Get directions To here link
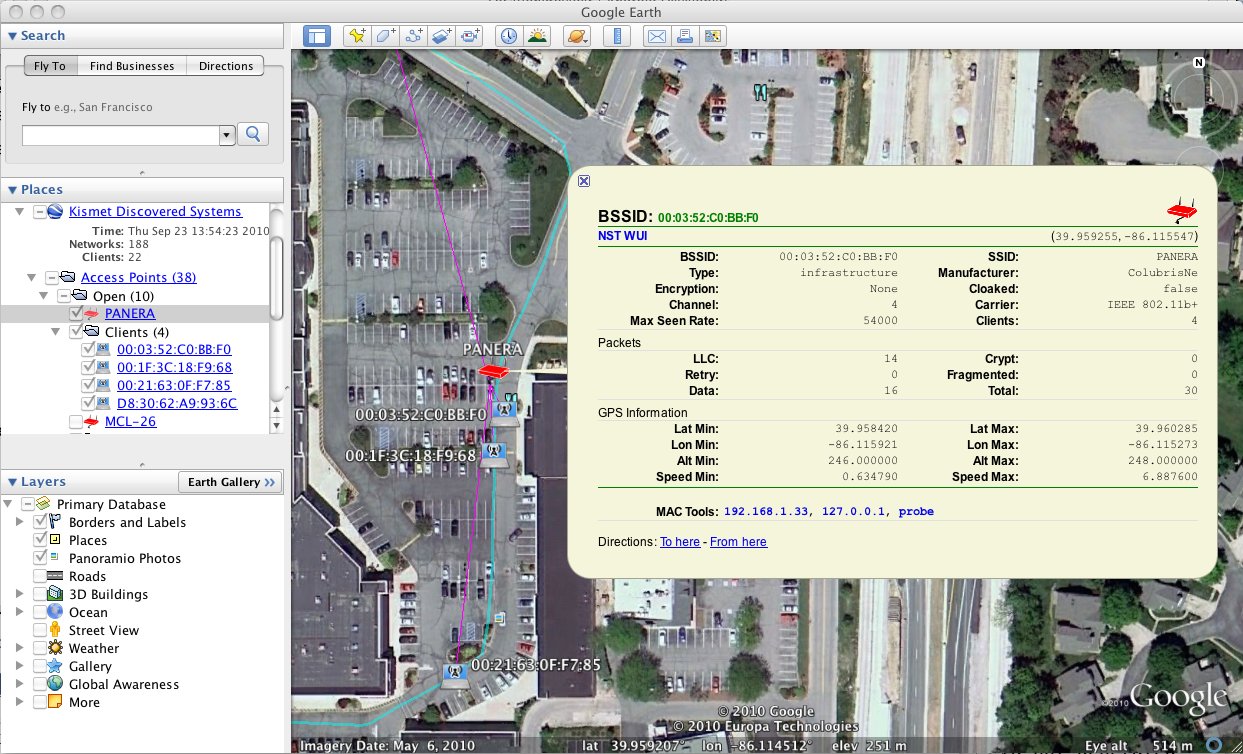Screen dimensions: 1243x754 coord(680,542)
